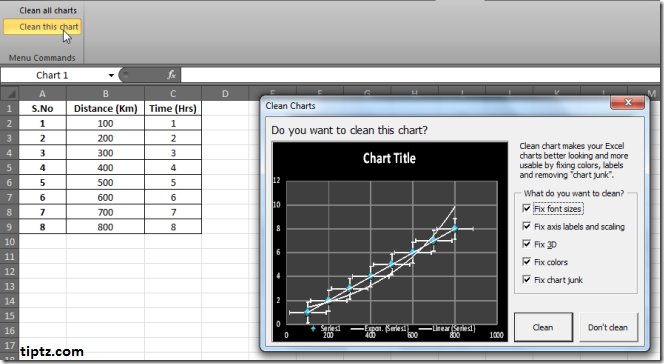Select column A header
The image size is (664, 364).
(42, 94)
